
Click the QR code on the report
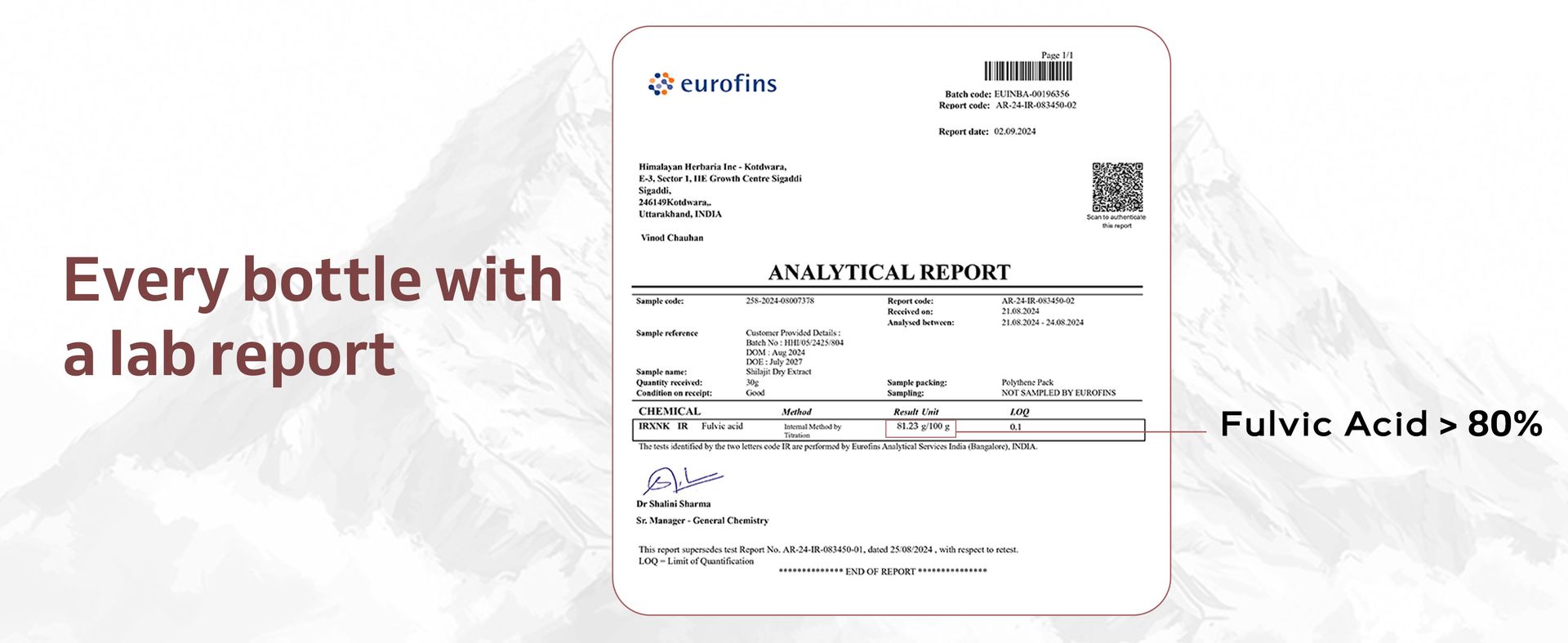[x=1117, y=187]
